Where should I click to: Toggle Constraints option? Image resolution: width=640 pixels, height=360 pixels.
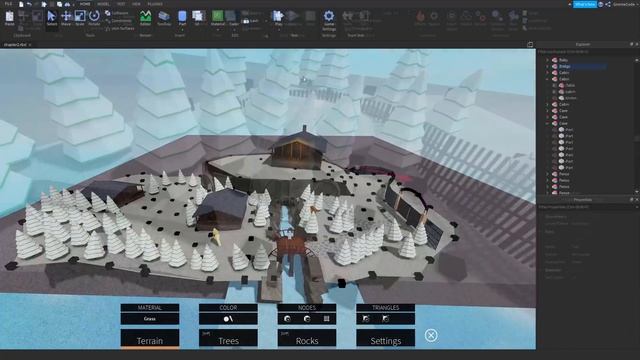pyautogui.click(x=119, y=21)
